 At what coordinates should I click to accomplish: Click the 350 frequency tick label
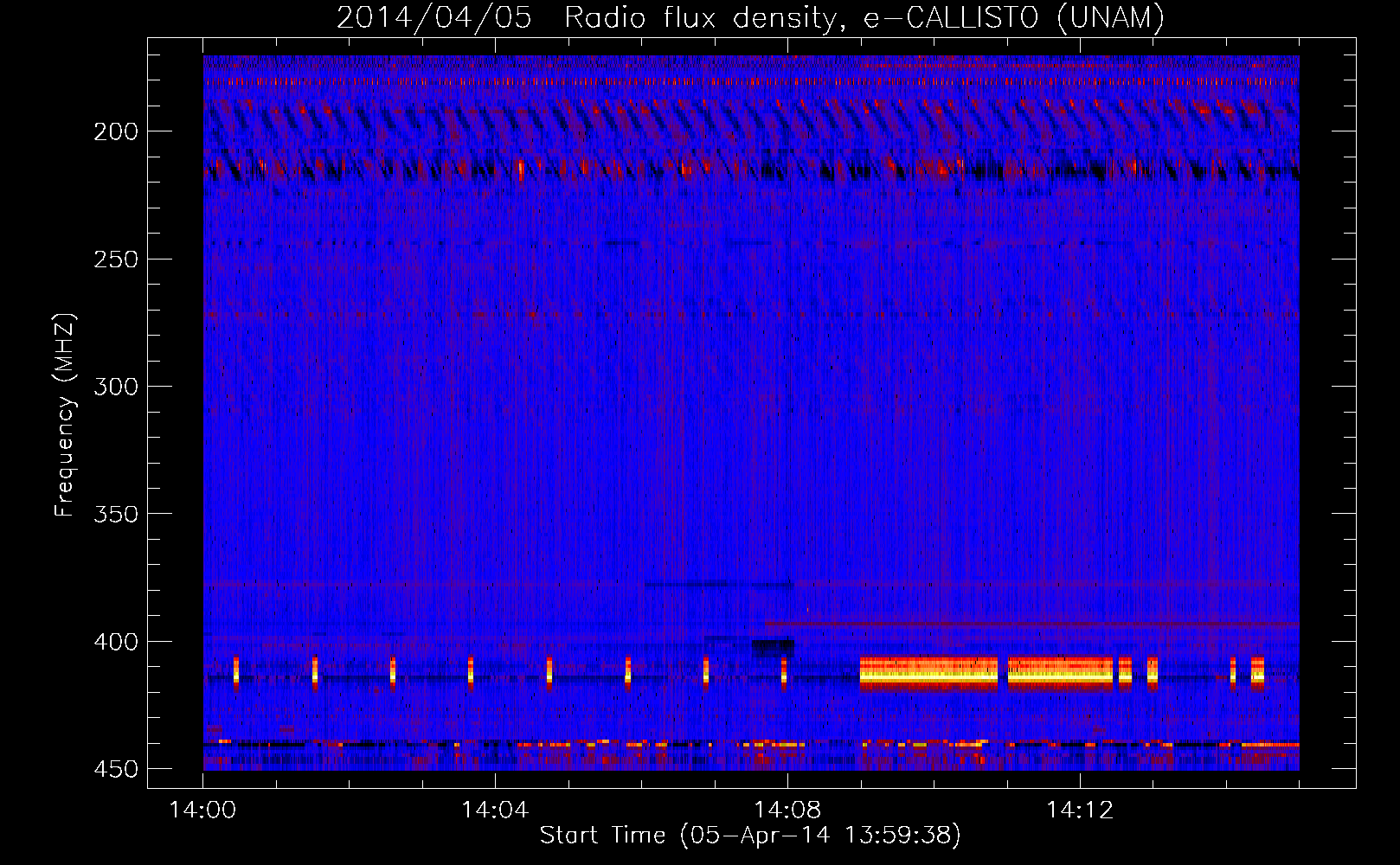(116, 515)
